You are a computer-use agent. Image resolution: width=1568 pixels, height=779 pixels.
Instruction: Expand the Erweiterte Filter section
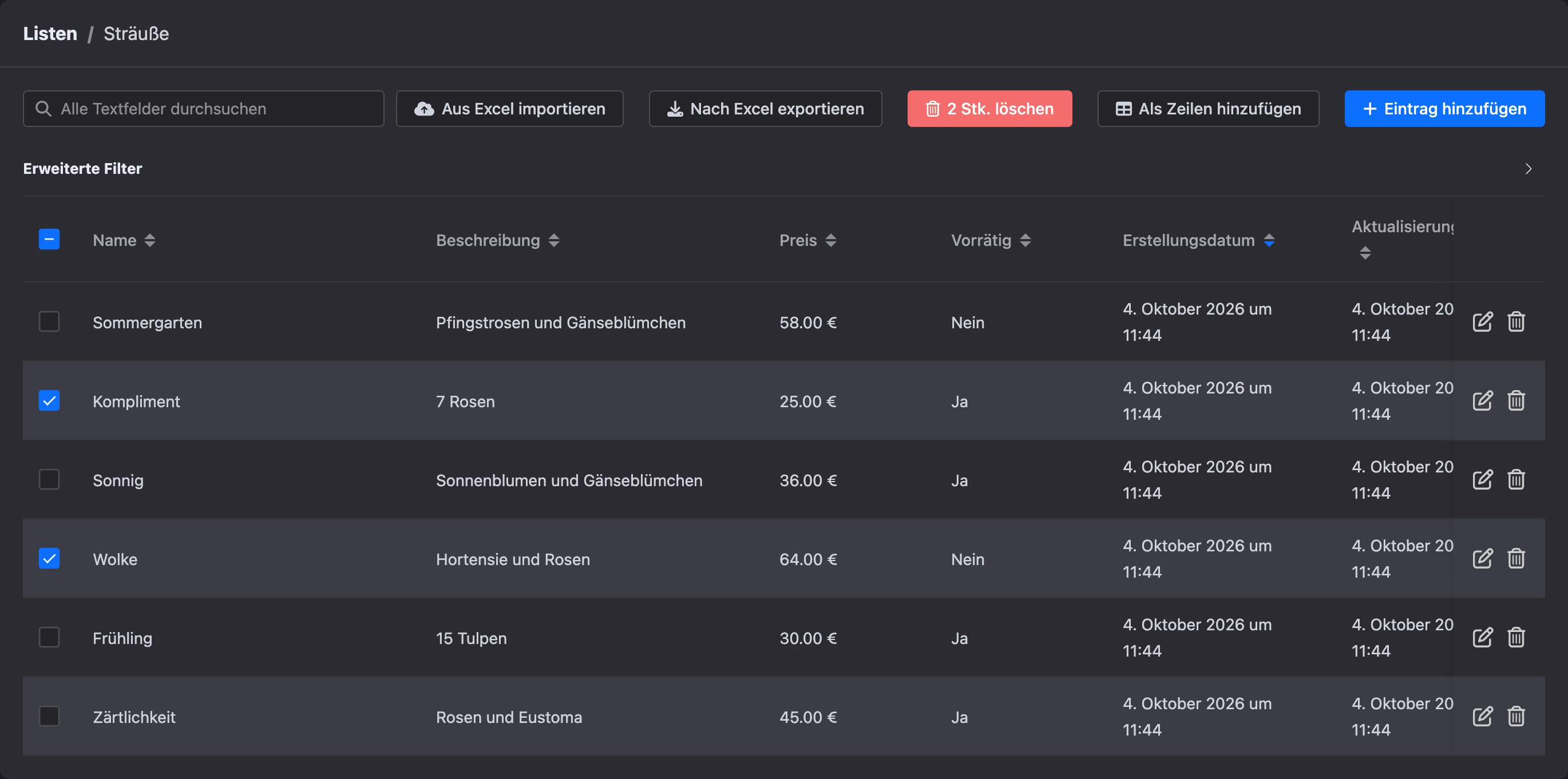[1528, 169]
